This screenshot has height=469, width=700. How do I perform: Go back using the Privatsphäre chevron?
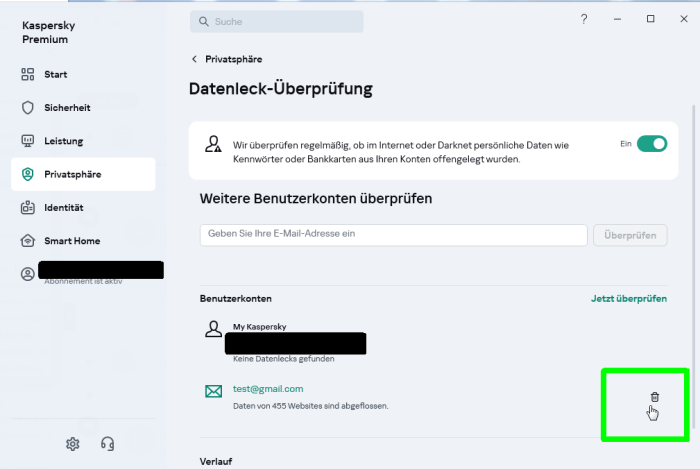coord(195,59)
